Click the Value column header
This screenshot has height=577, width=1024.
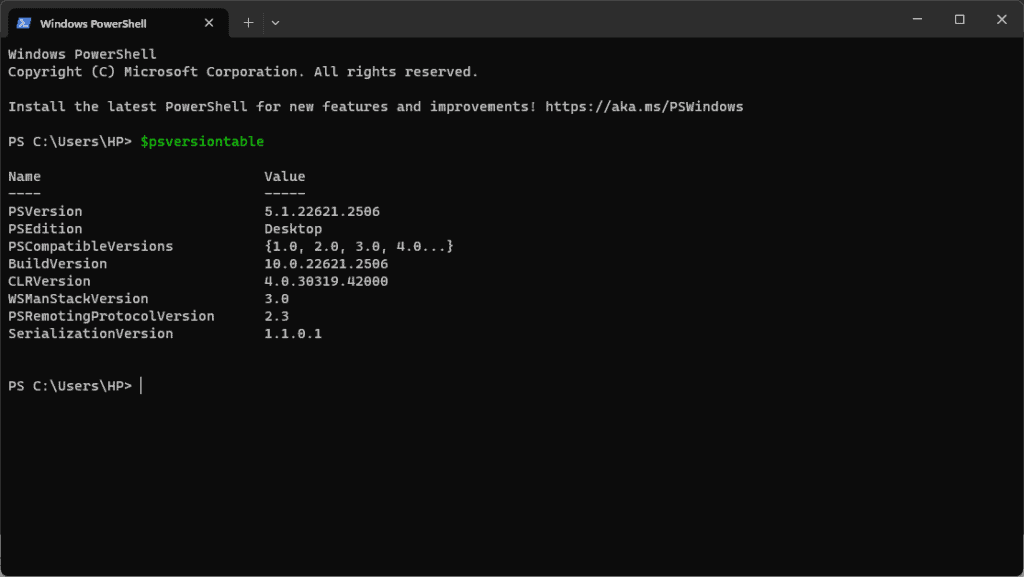tap(285, 176)
